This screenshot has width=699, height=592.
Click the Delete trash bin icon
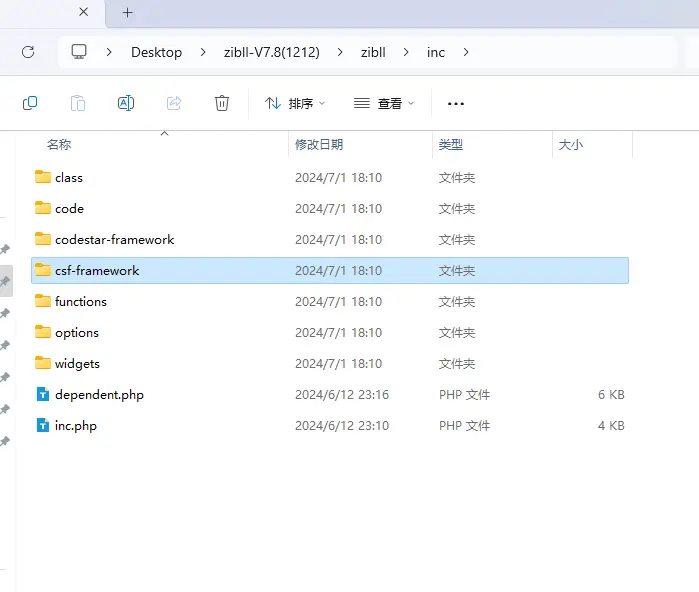pos(222,103)
